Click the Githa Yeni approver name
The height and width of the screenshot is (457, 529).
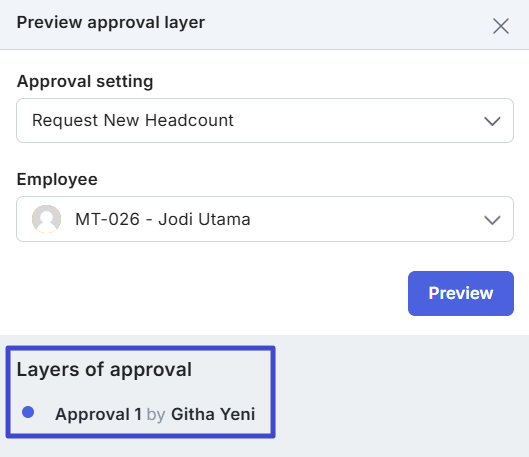(x=213, y=414)
